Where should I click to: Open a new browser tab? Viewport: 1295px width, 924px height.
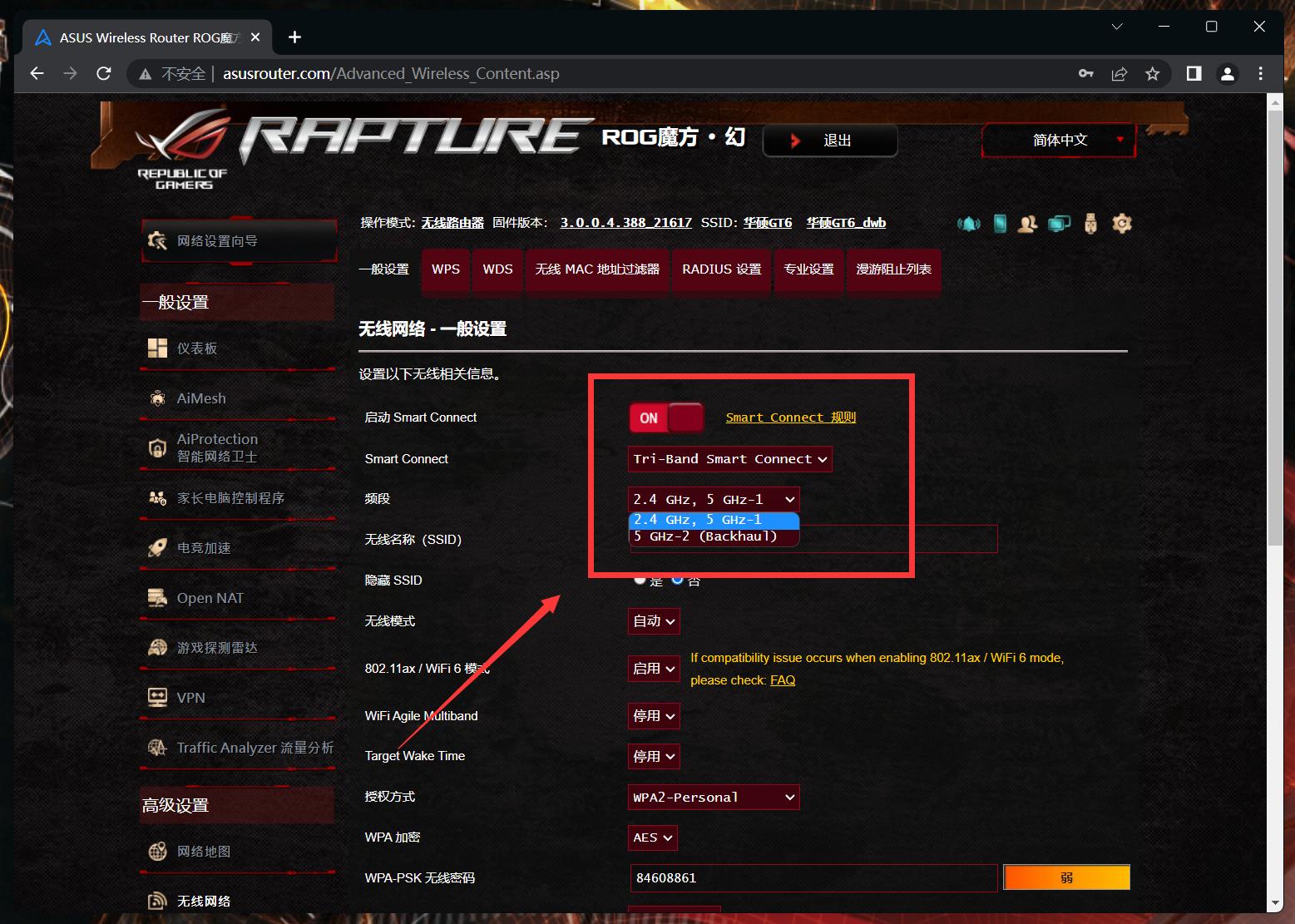point(294,37)
